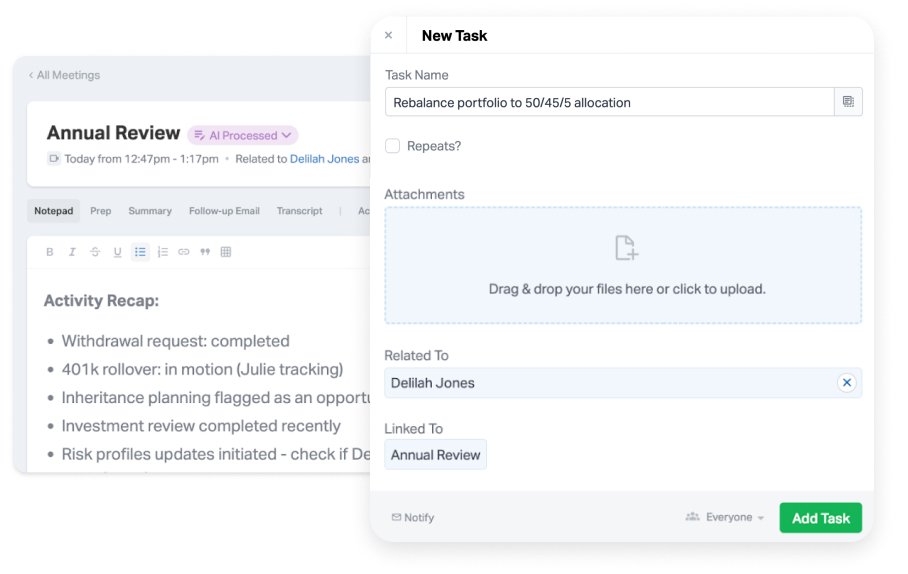Enable the Repeats? checkbox
This screenshot has width=908, height=574.
tap(393, 146)
